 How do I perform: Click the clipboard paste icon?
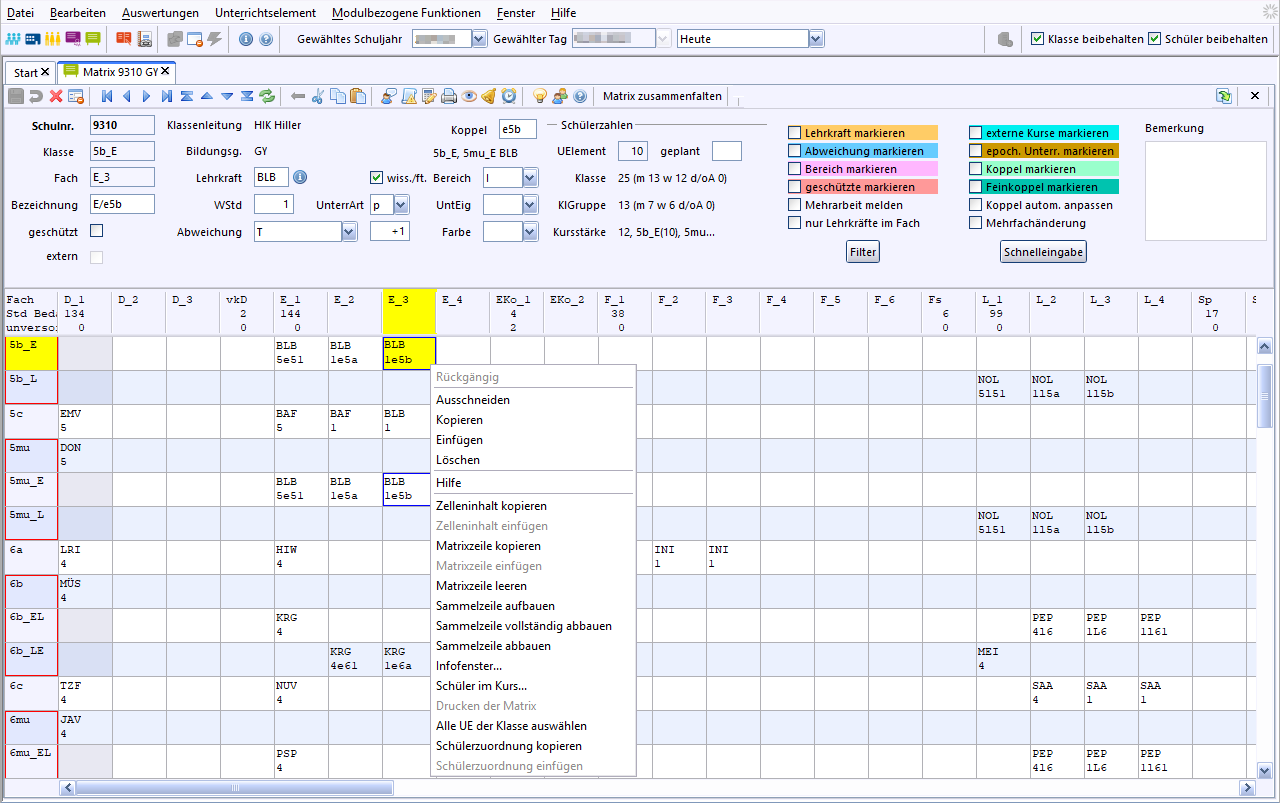pyautogui.click(x=358, y=96)
